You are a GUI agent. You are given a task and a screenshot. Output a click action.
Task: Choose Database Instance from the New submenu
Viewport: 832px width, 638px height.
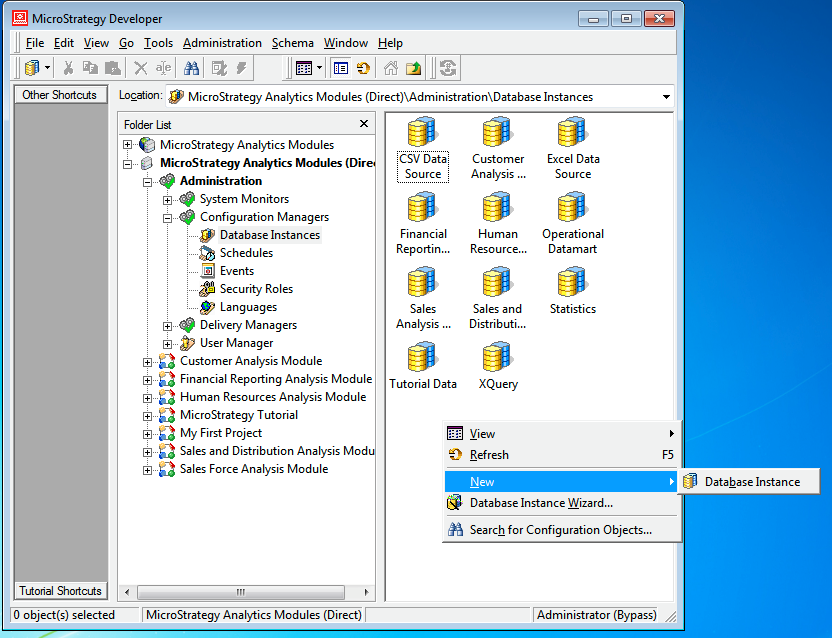point(751,482)
